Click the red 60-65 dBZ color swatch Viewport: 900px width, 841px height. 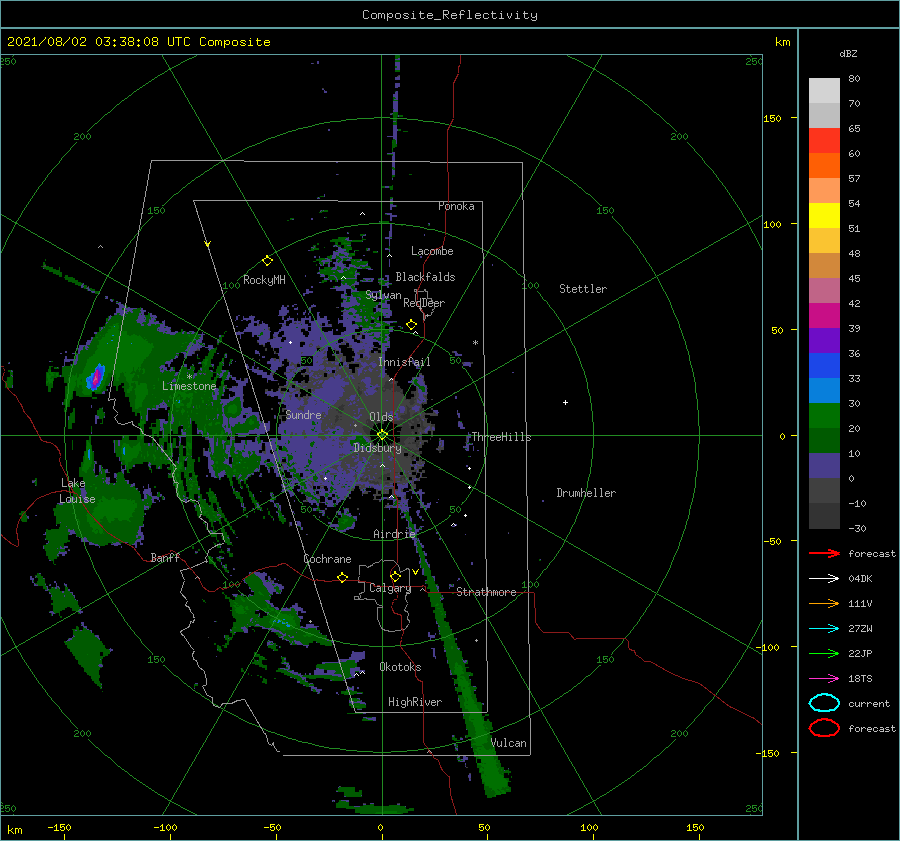click(x=824, y=141)
